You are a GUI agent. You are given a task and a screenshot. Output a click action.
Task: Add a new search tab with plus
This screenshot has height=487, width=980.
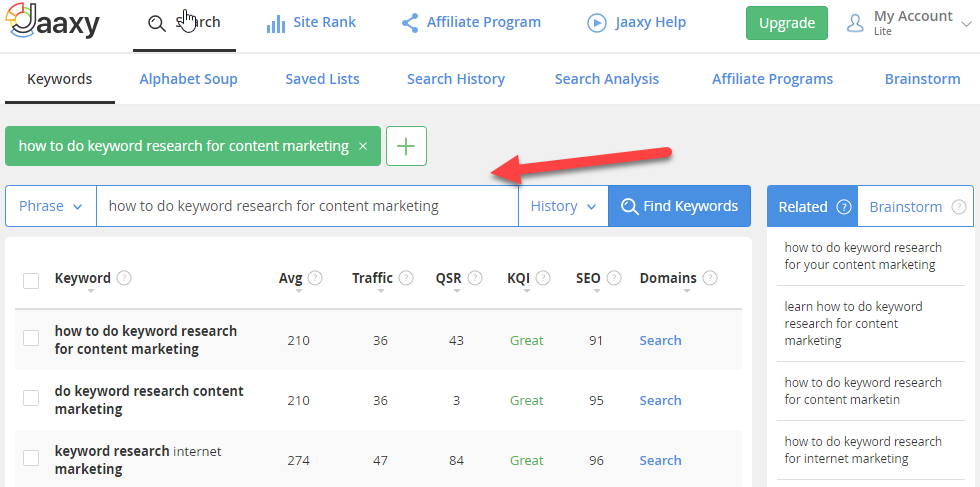pyautogui.click(x=406, y=146)
